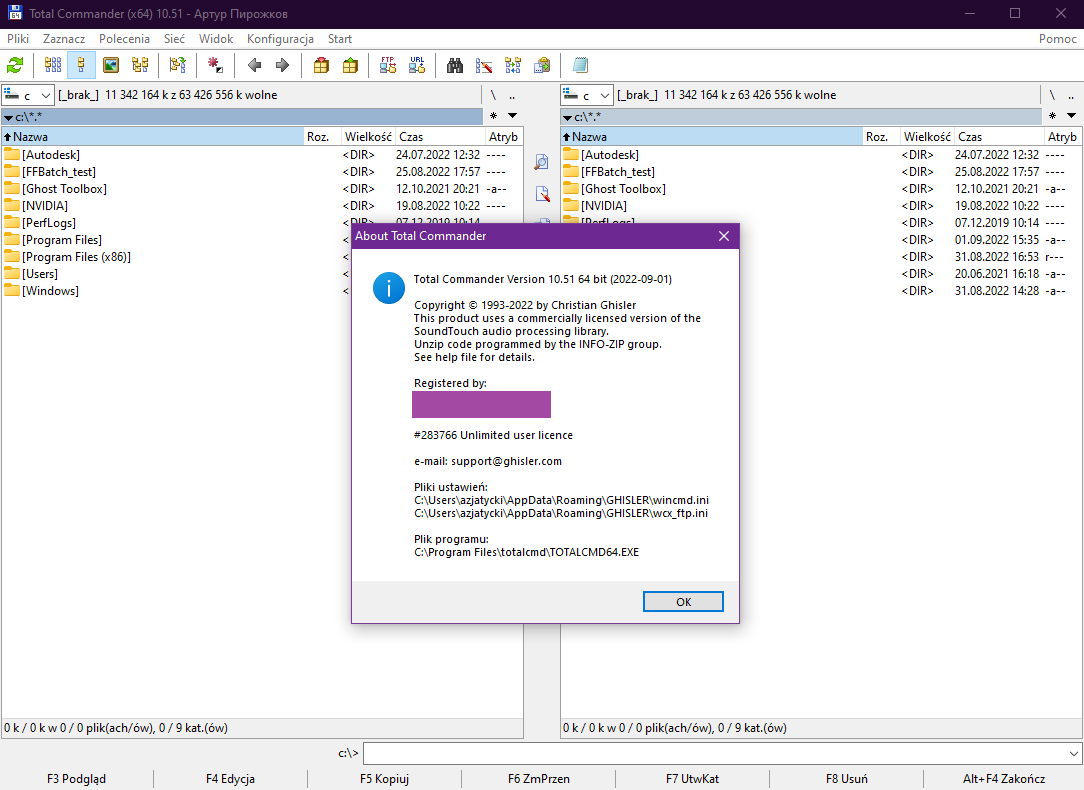Click the multi-rename tool icon
Viewport: 1084px width, 790px height.
(484, 66)
